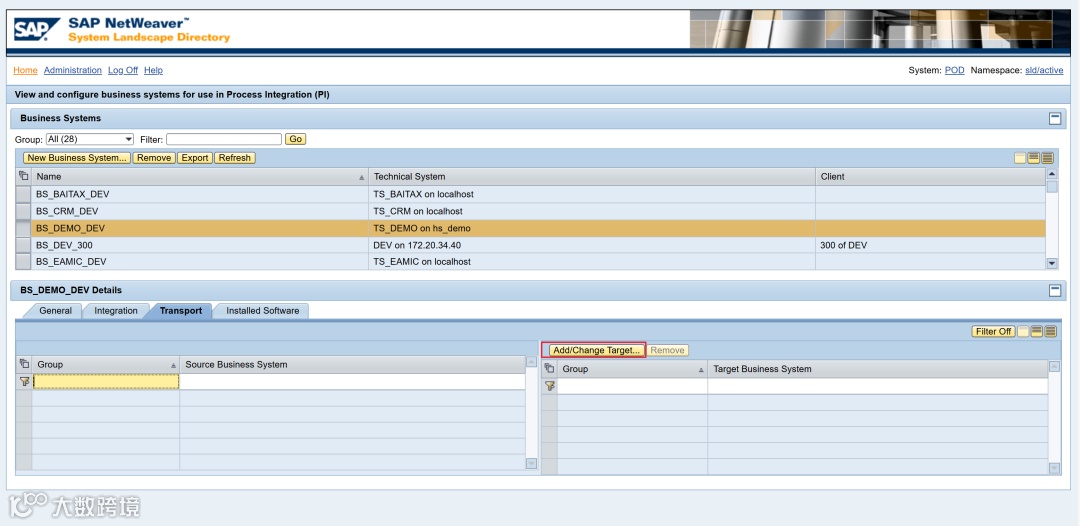Click scroll-down arrow of Business Systems table
The height and width of the screenshot is (526, 1080).
[1052, 263]
